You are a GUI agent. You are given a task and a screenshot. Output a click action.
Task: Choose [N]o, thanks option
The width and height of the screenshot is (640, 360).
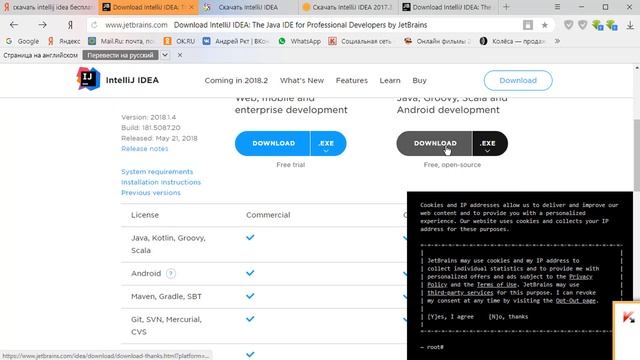tap(508, 317)
